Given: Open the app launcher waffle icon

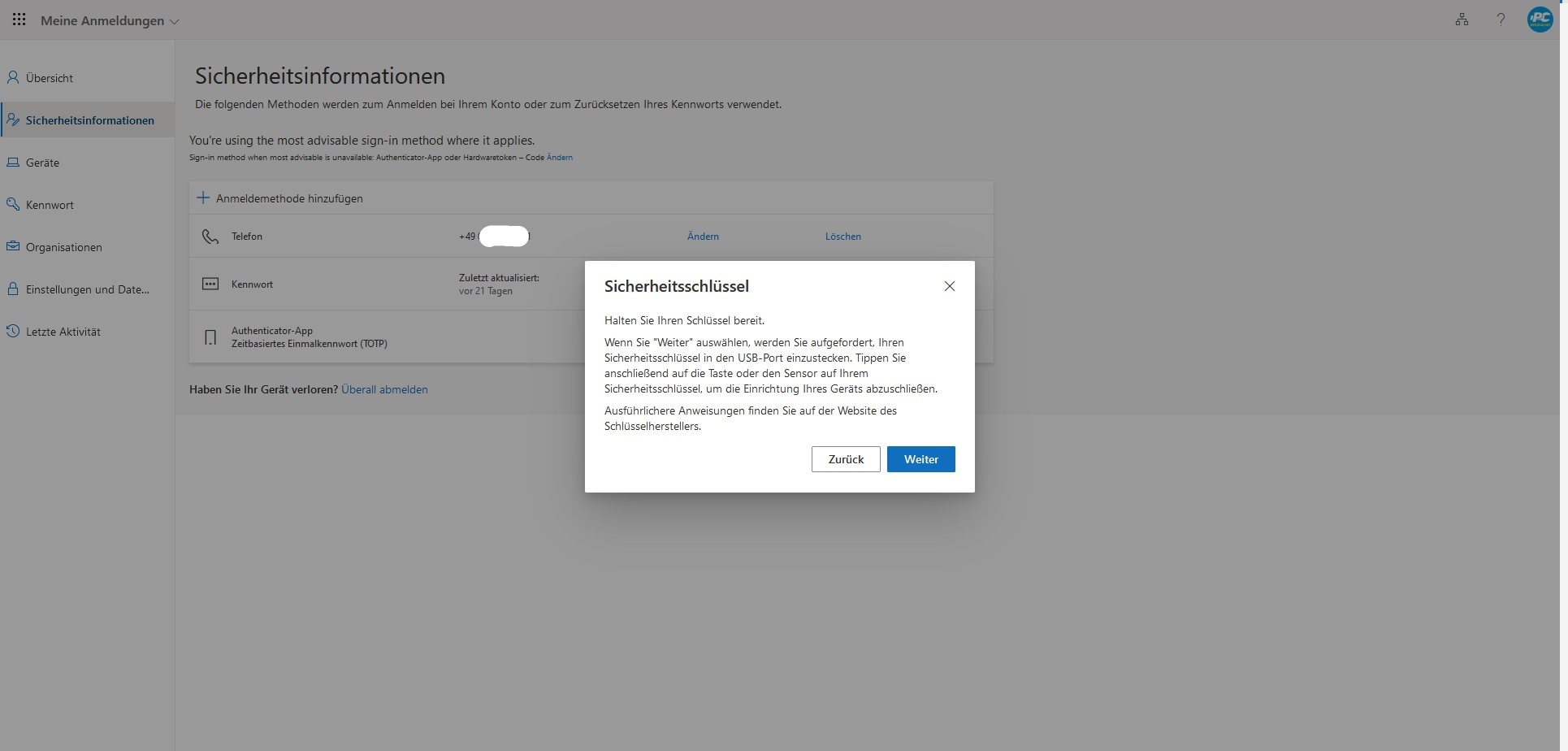Looking at the screenshot, I should [19, 20].
